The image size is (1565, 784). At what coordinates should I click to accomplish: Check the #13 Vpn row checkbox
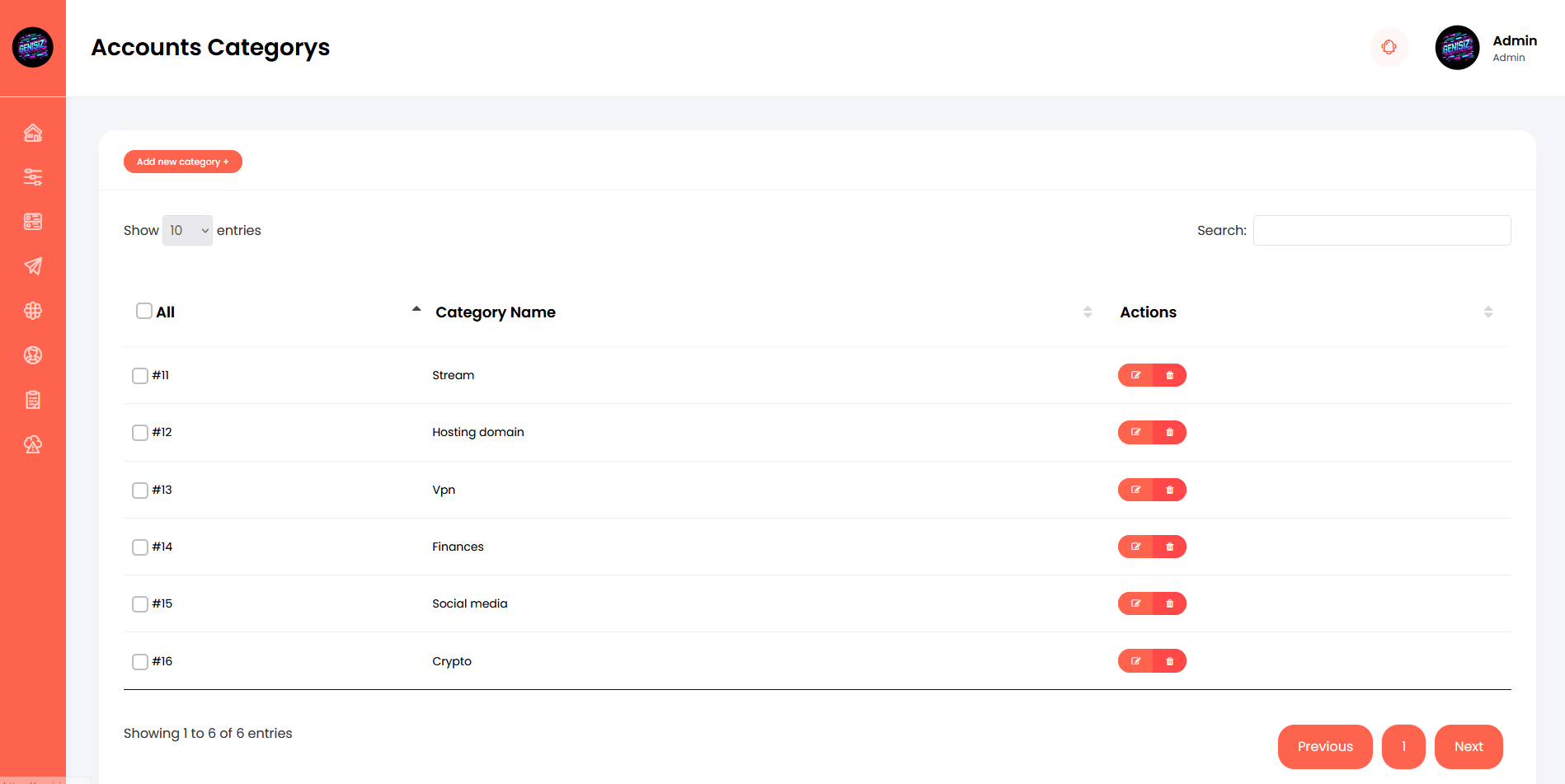click(140, 491)
